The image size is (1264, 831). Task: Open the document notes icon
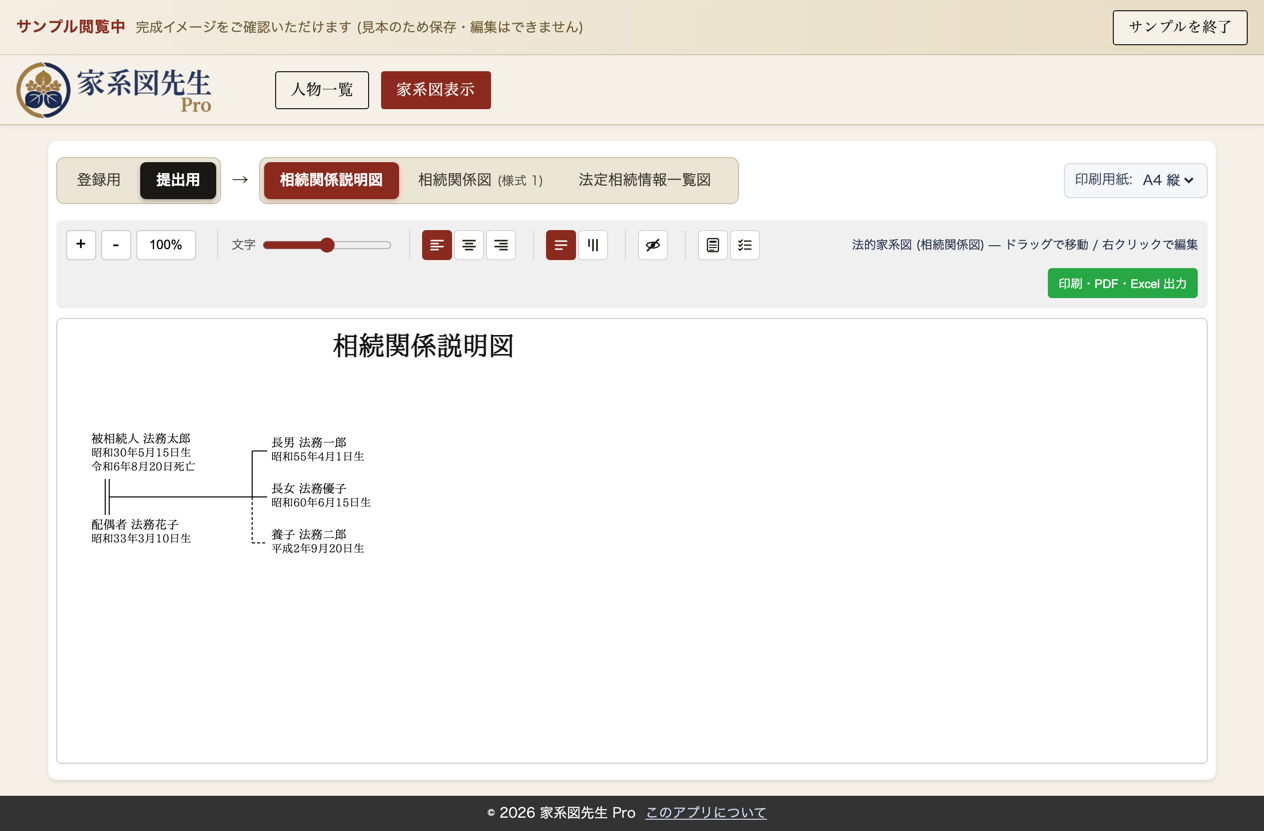[713, 245]
